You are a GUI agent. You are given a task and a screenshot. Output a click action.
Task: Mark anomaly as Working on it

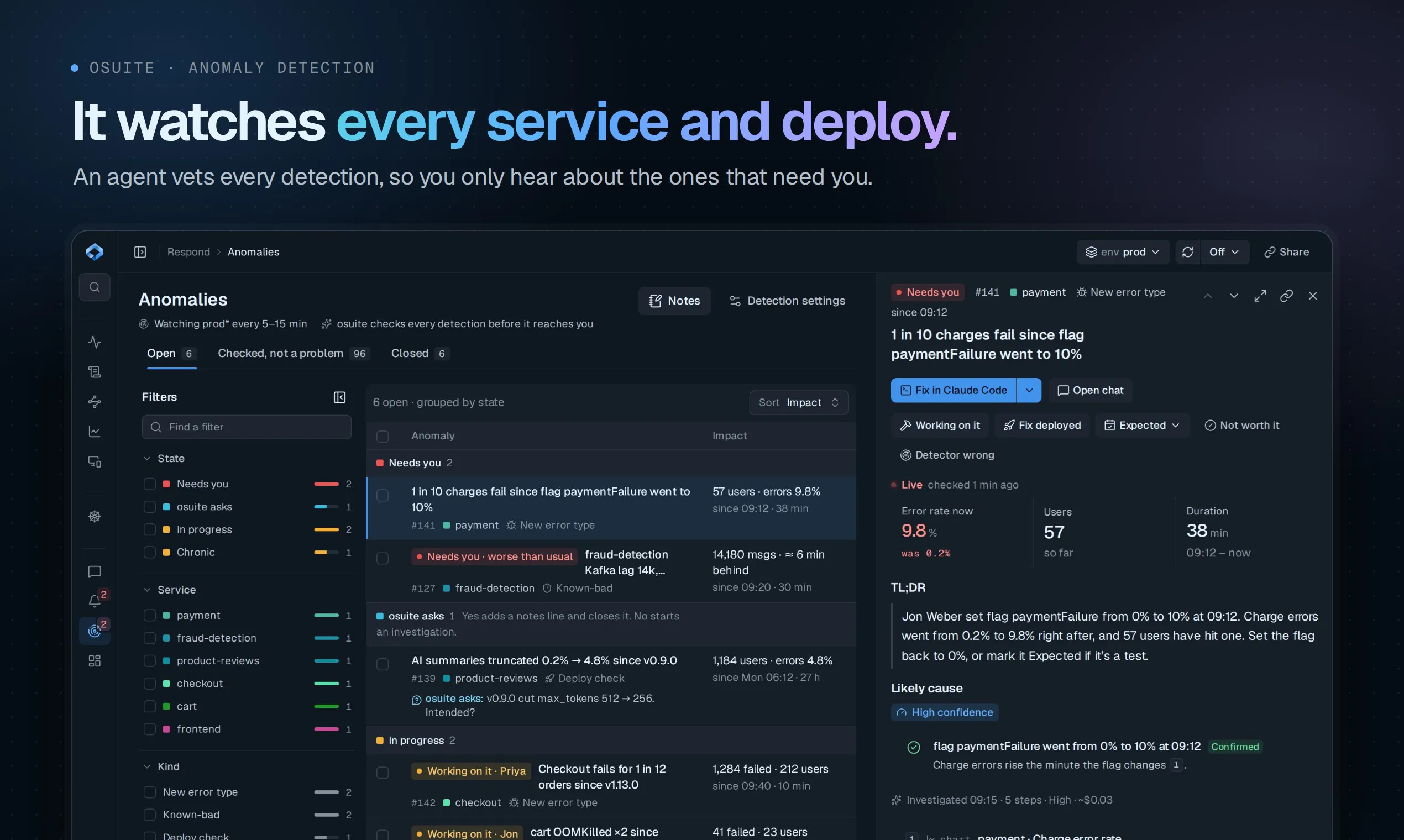click(940, 425)
